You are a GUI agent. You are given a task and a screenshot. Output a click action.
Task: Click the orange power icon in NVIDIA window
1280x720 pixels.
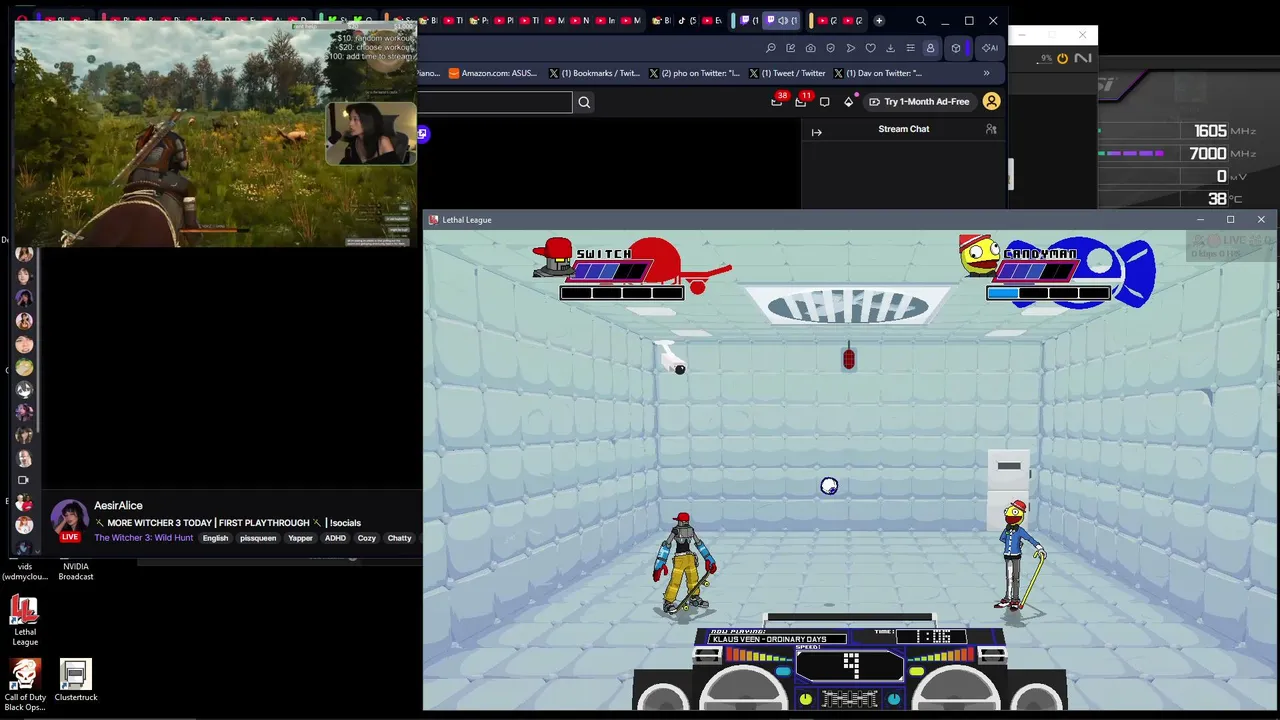click(x=1062, y=59)
